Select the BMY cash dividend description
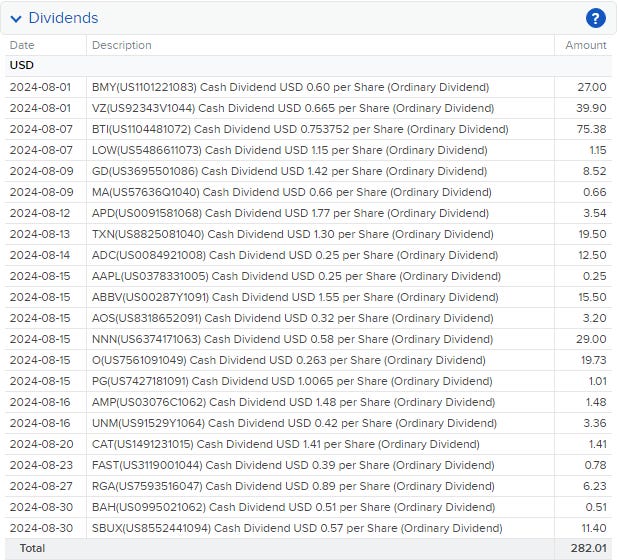The width and height of the screenshot is (618, 560). [290, 87]
